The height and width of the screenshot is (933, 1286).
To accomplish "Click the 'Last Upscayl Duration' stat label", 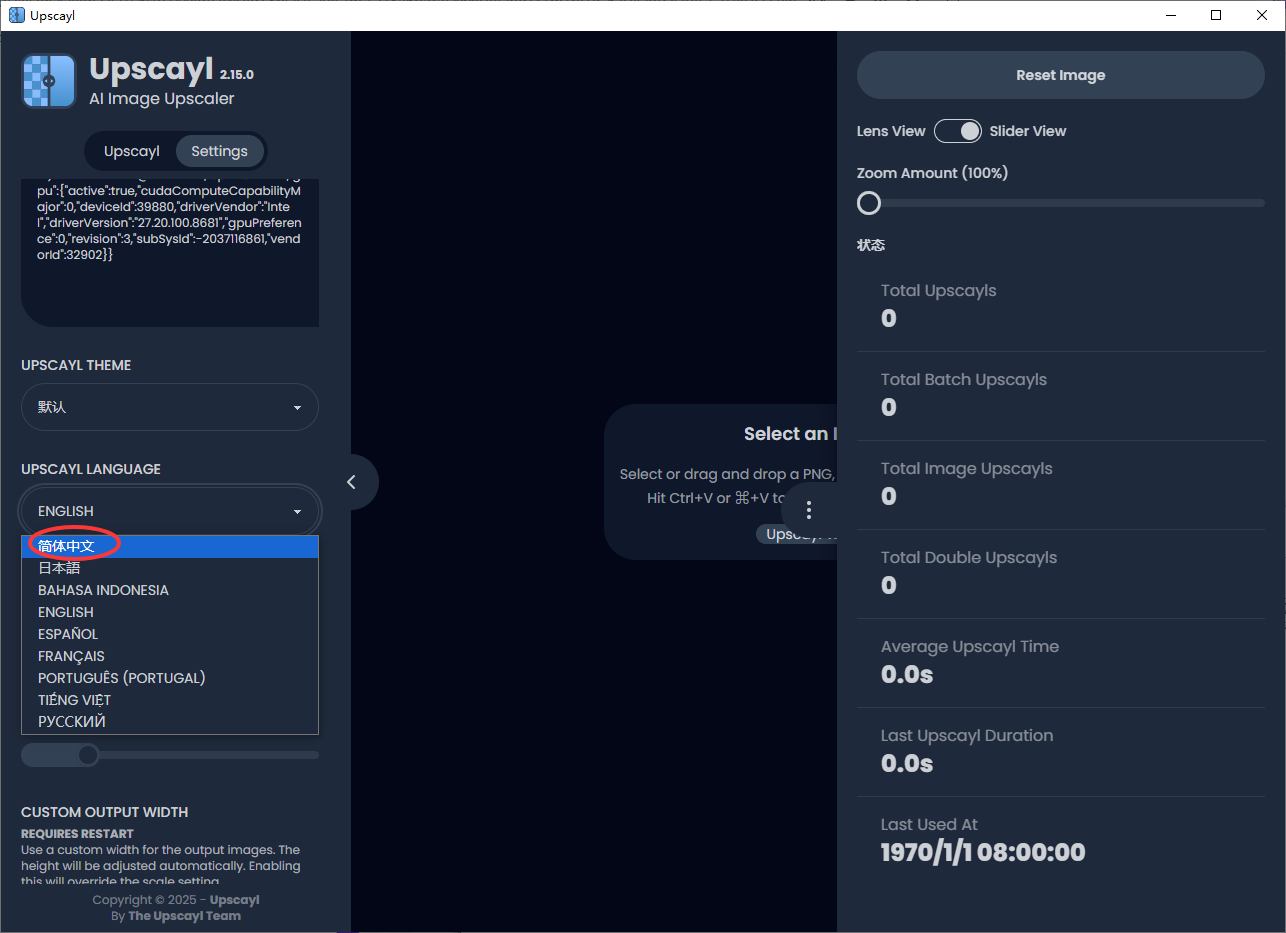I will tap(967, 736).
